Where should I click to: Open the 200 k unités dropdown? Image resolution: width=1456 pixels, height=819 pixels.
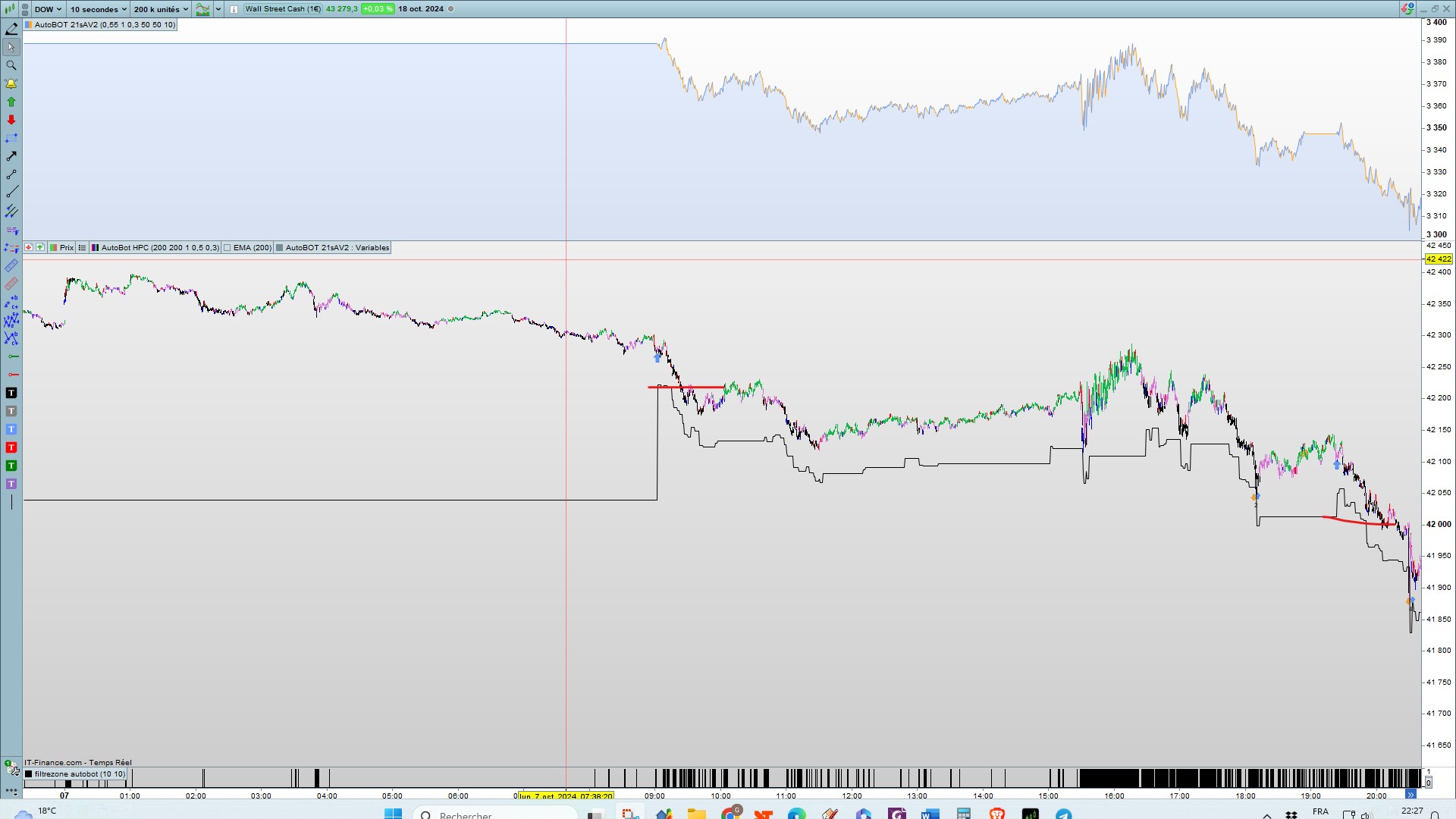161,9
